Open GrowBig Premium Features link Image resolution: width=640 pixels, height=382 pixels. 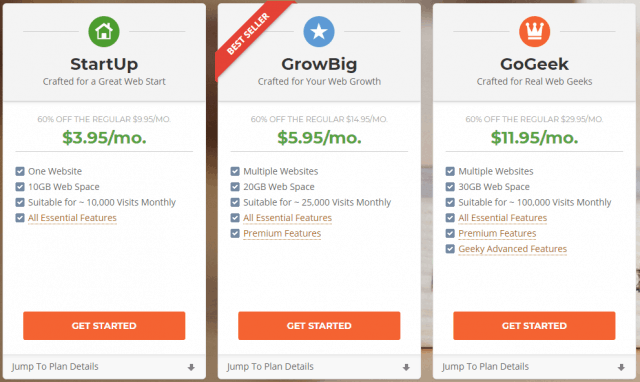pyautogui.click(x=282, y=233)
